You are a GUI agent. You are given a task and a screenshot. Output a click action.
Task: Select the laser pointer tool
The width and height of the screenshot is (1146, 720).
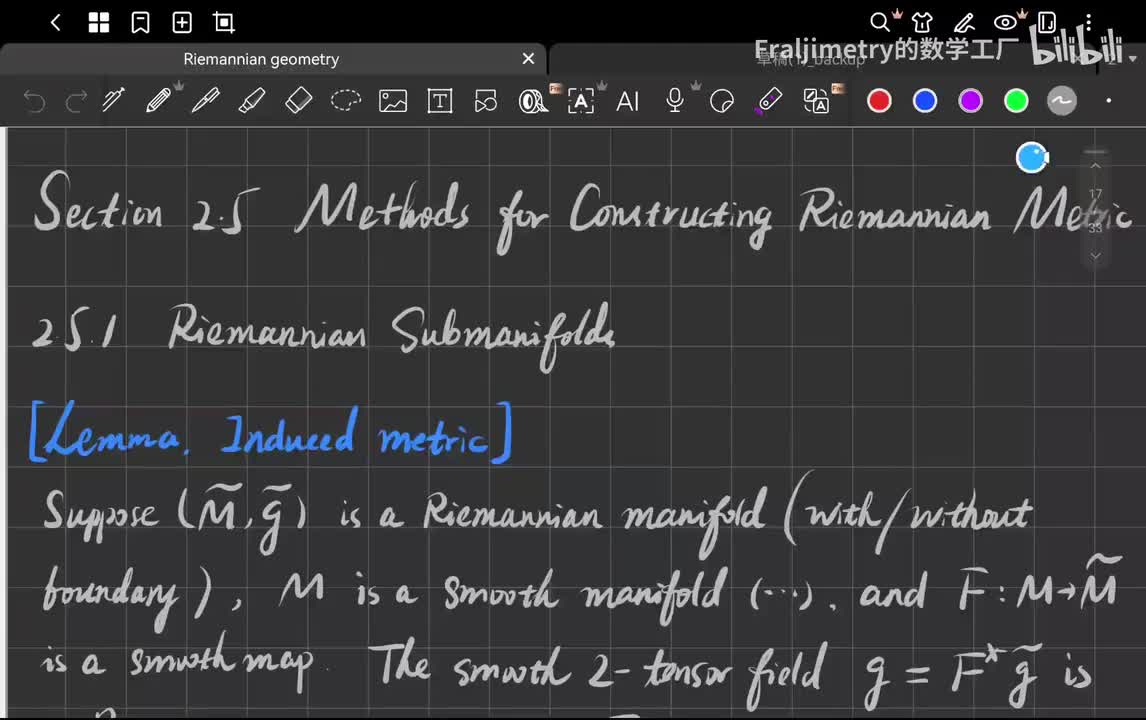768,101
